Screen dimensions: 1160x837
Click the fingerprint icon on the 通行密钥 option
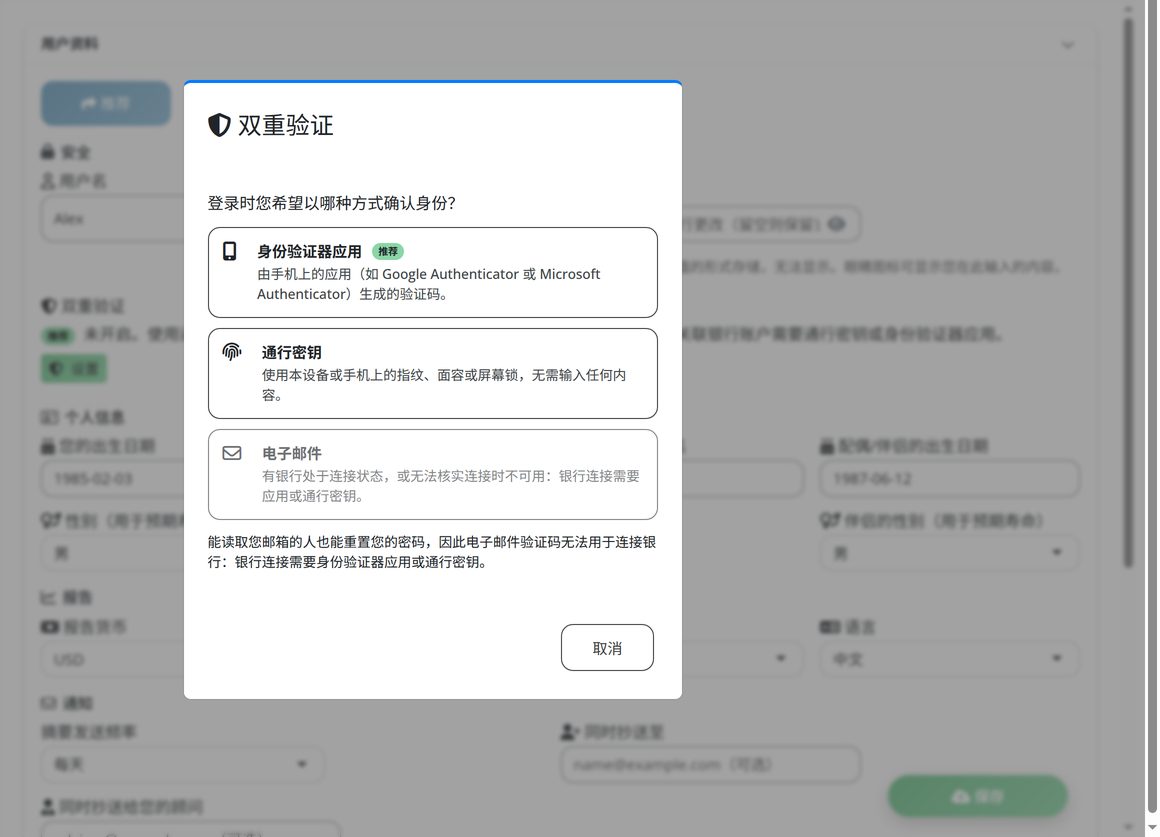[x=232, y=352]
